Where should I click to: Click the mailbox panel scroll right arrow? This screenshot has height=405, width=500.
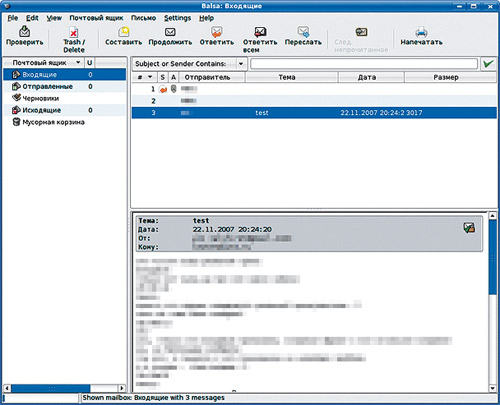[x=122, y=388]
